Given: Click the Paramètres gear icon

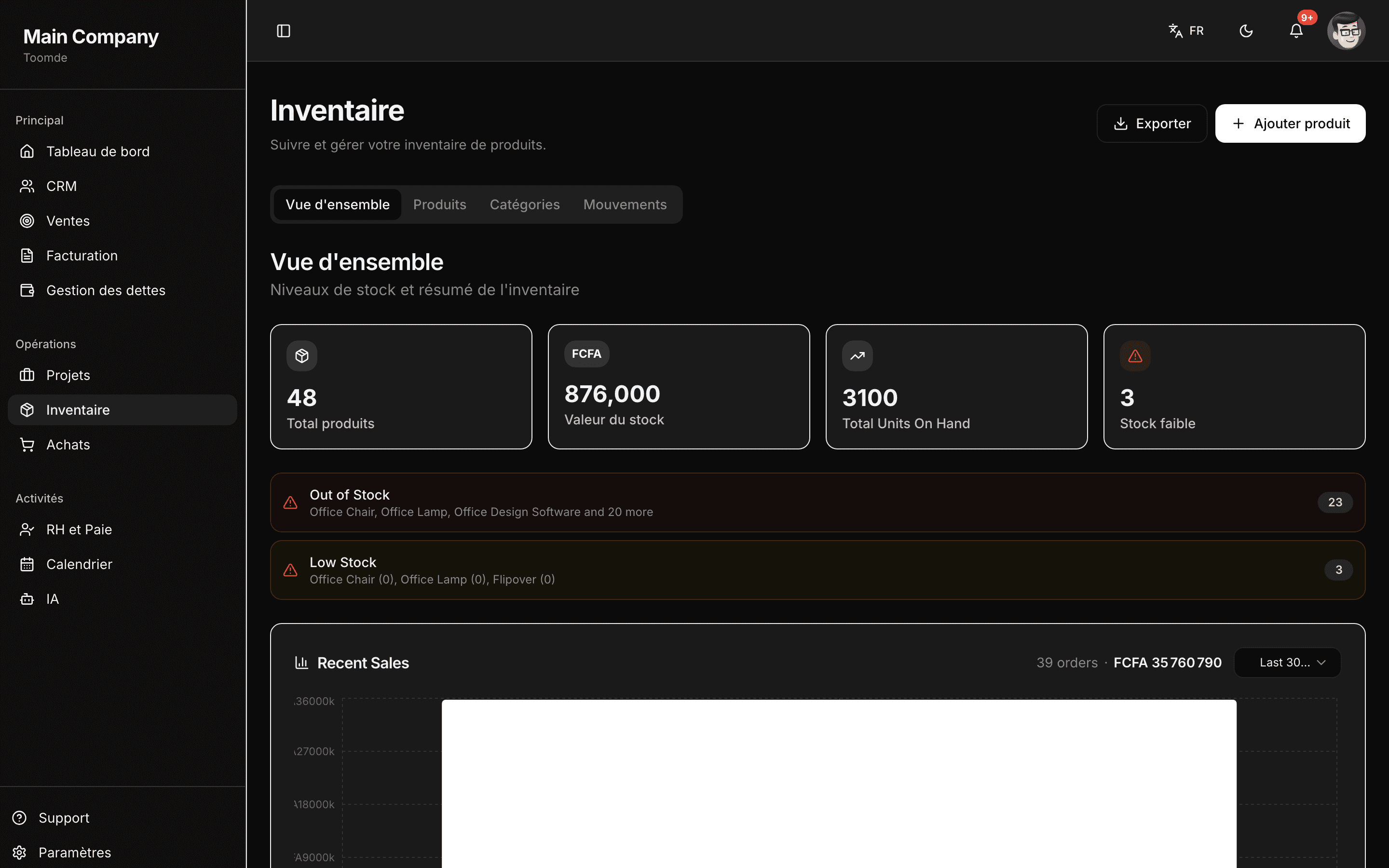Looking at the screenshot, I should pos(19,853).
